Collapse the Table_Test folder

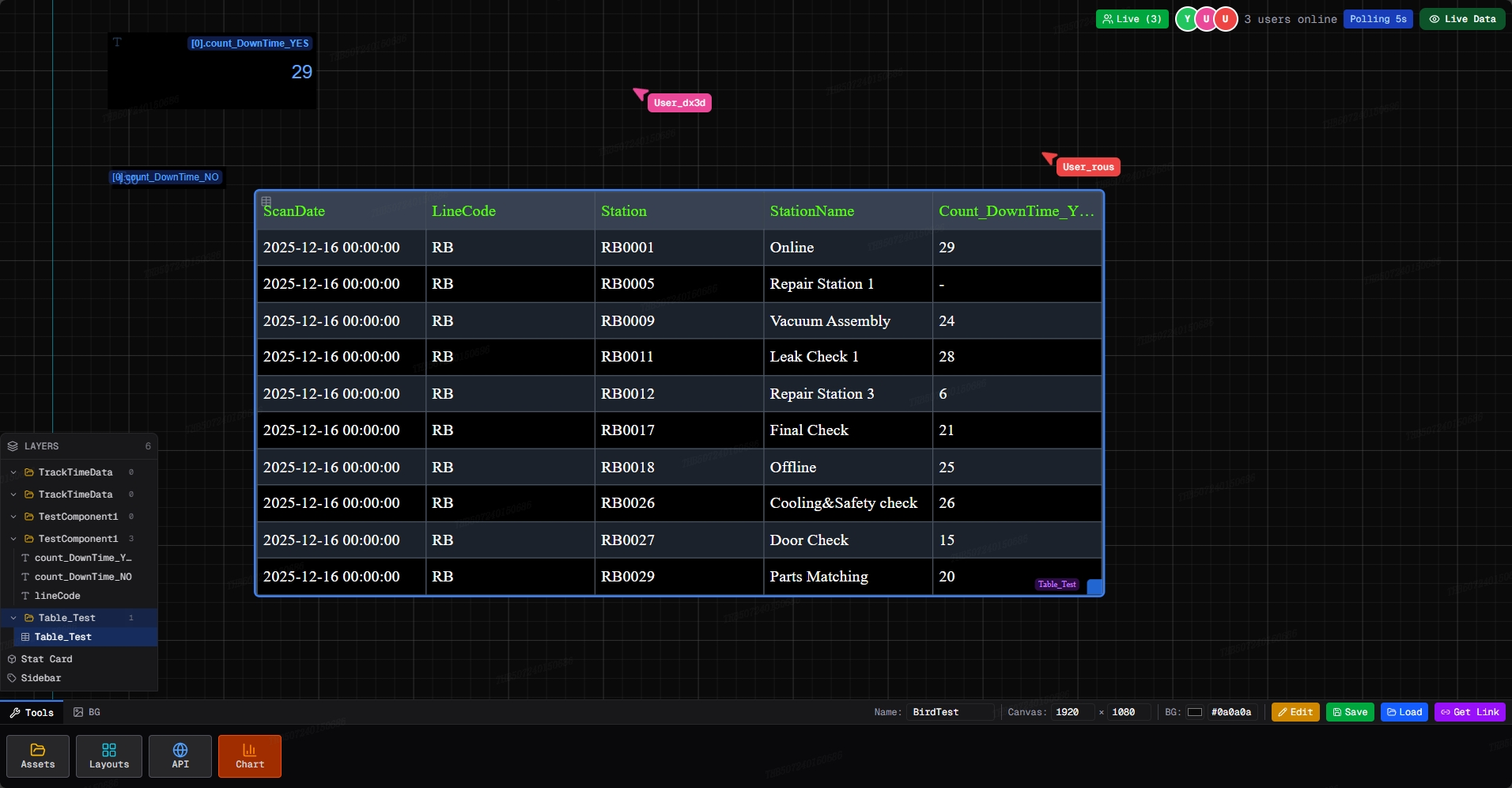[13, 618]
